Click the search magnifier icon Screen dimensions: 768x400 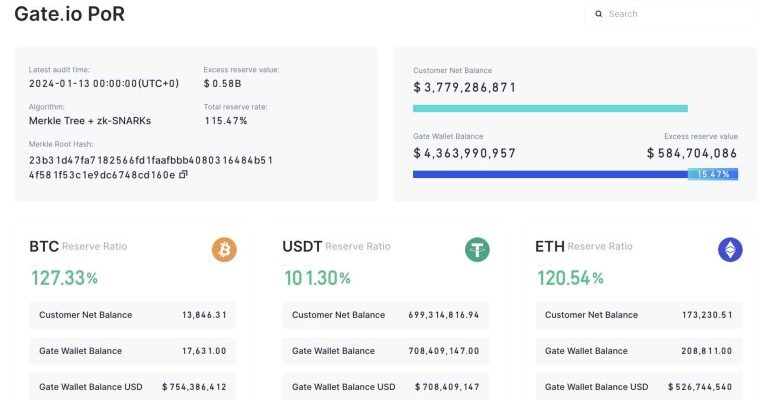pos(599,14)
